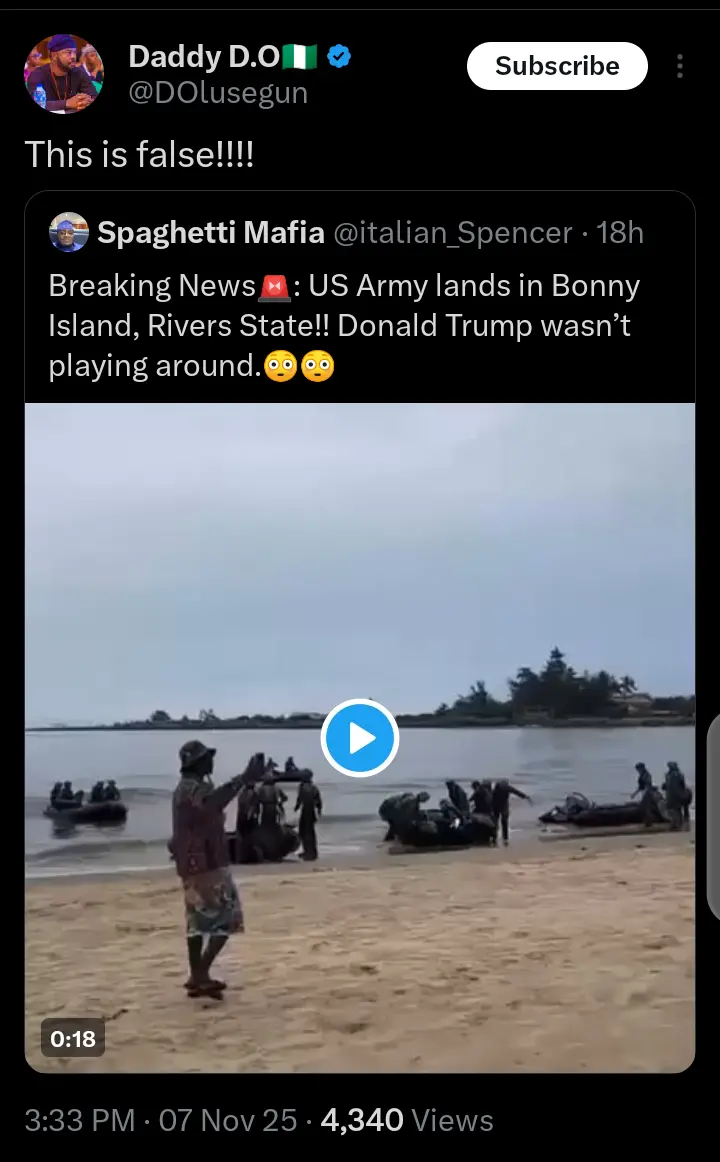Tap the 0:18 video duration badge
Viewport: 720px width, 1162px height.
pyautogui.click(x=73, y=1039)
